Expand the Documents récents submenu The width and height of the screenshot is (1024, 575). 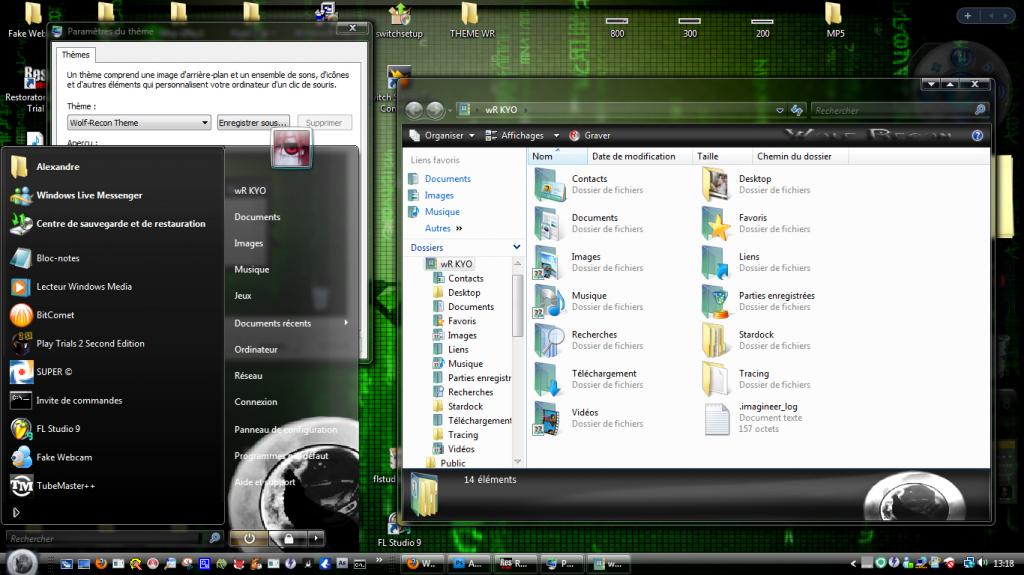(x=291, y=323)
